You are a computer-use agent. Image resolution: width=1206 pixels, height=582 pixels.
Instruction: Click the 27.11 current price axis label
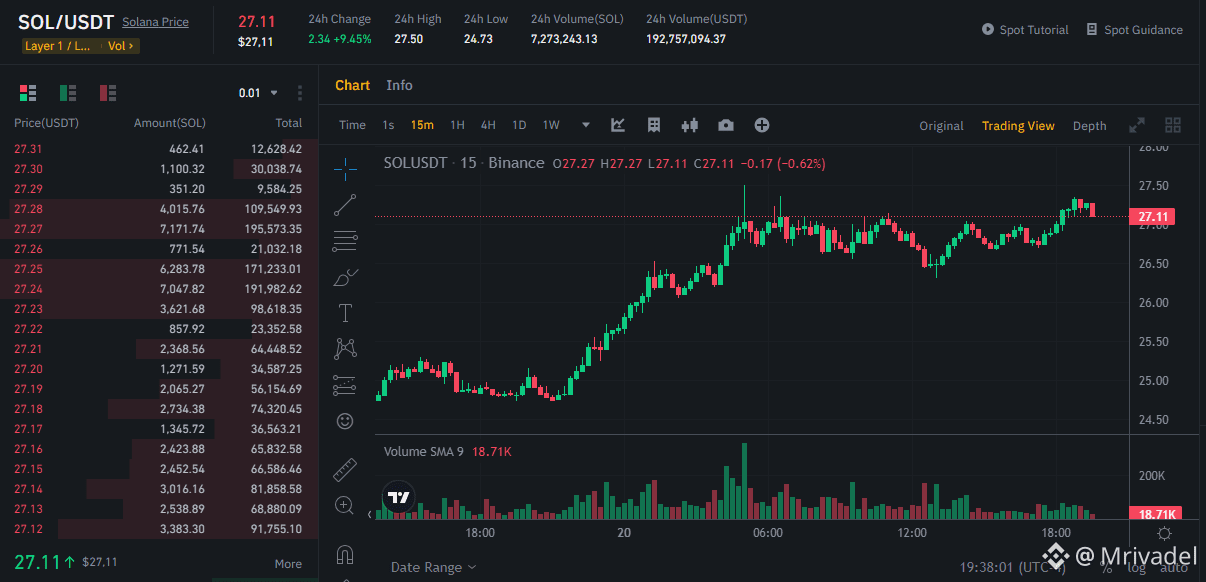pos(1151,217)
